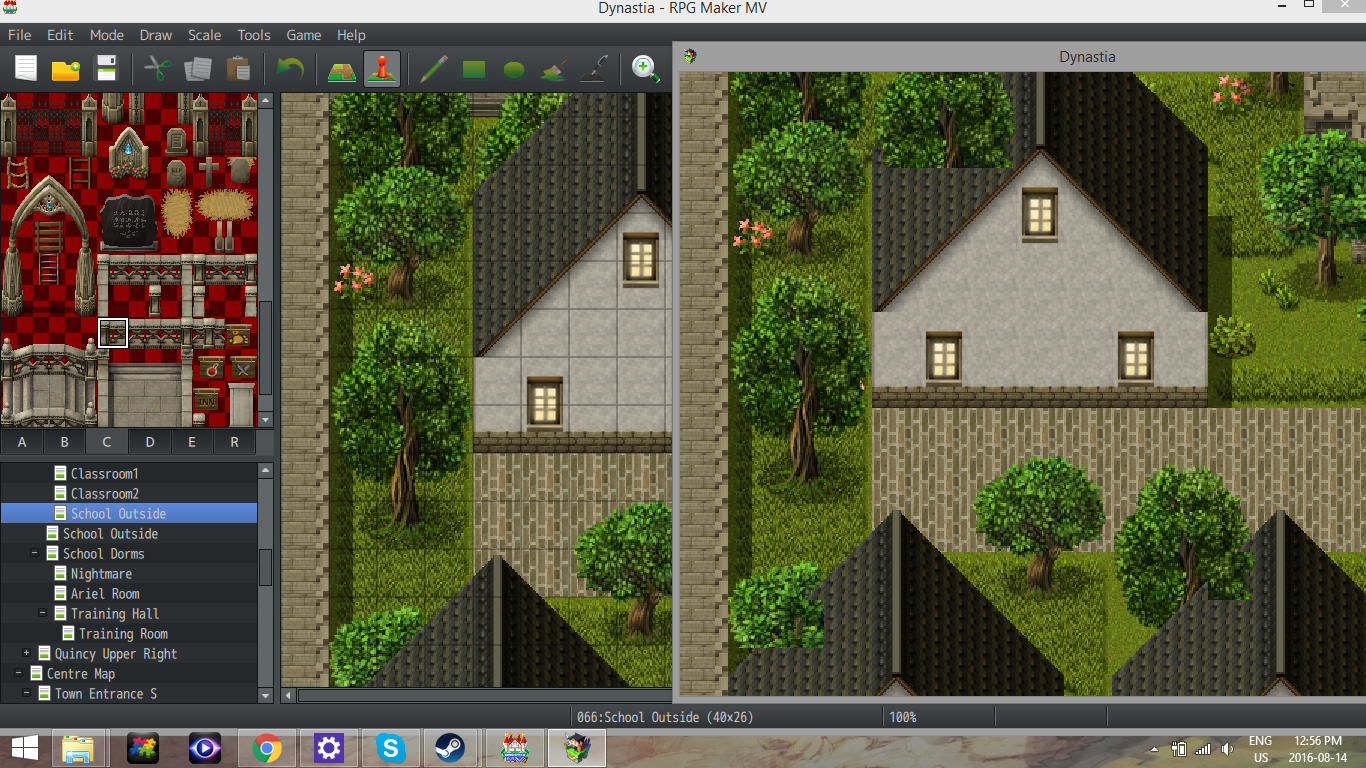Switch to tileset tab A

pos(22,442)
